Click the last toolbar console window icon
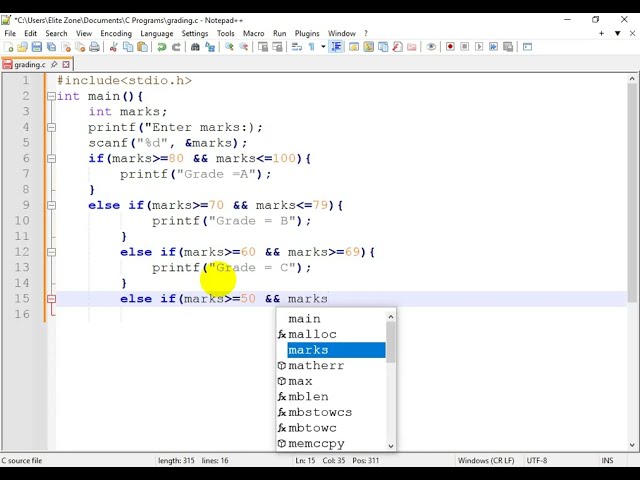 click(527, 47)
